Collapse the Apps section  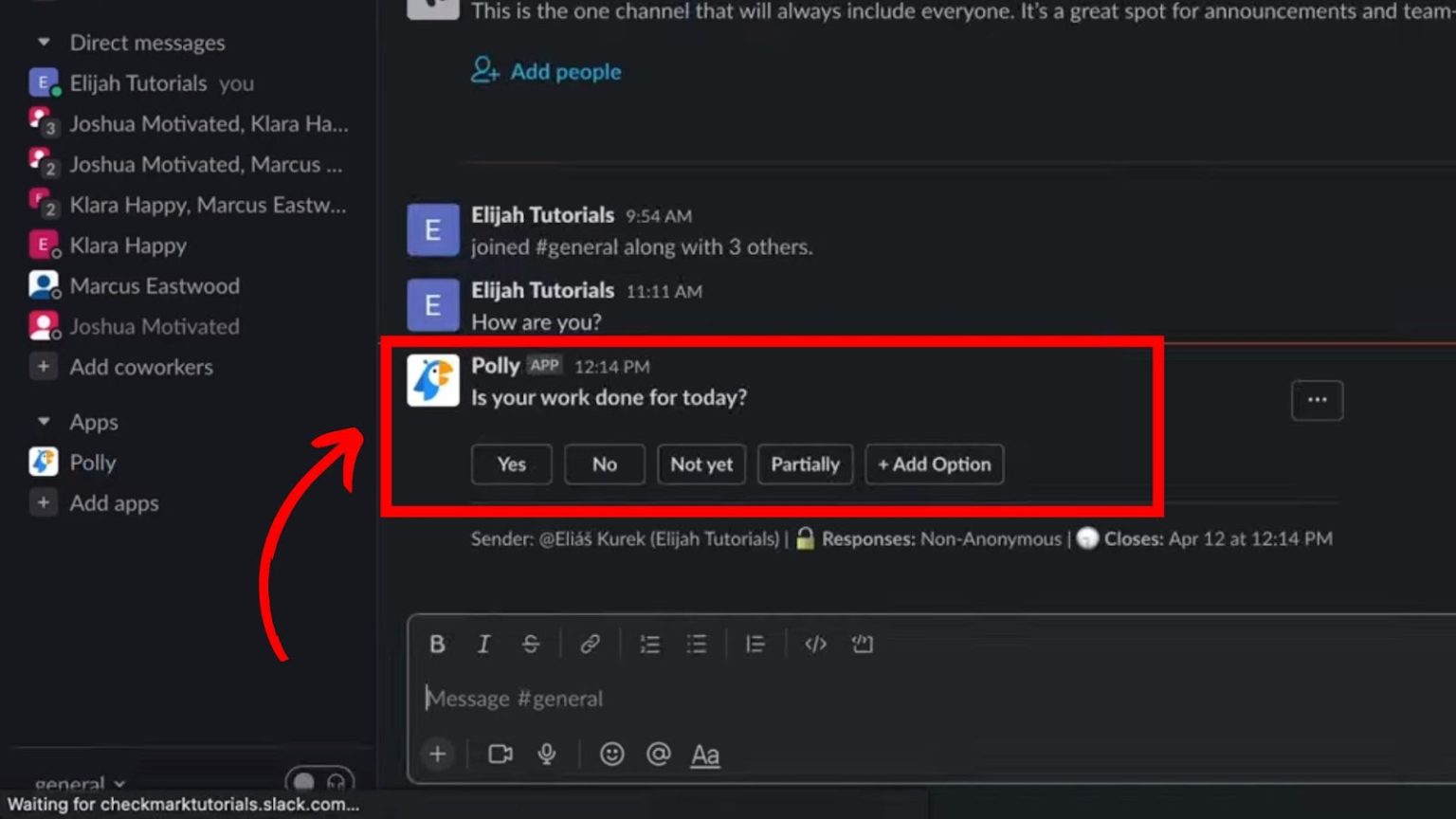[x=43, y=421]
